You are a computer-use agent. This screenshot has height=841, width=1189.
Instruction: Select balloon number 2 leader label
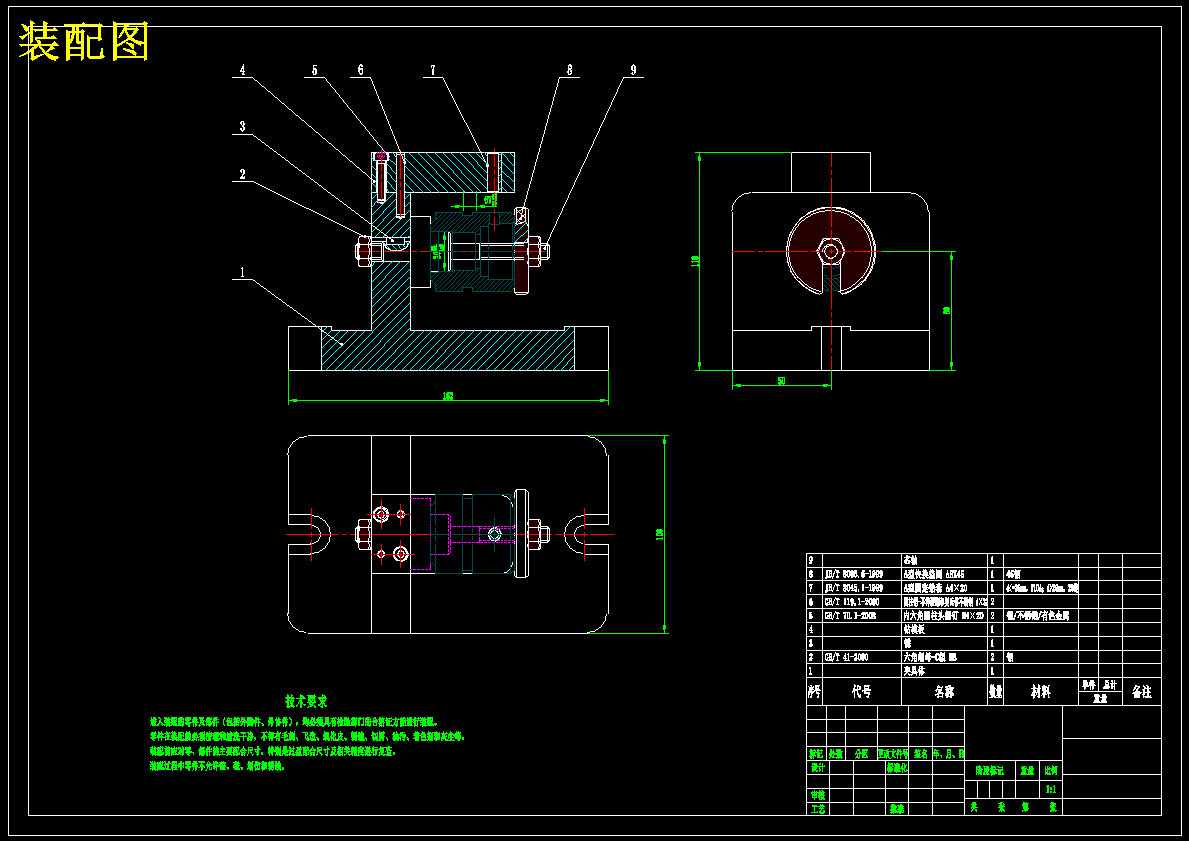click(243, 174)
